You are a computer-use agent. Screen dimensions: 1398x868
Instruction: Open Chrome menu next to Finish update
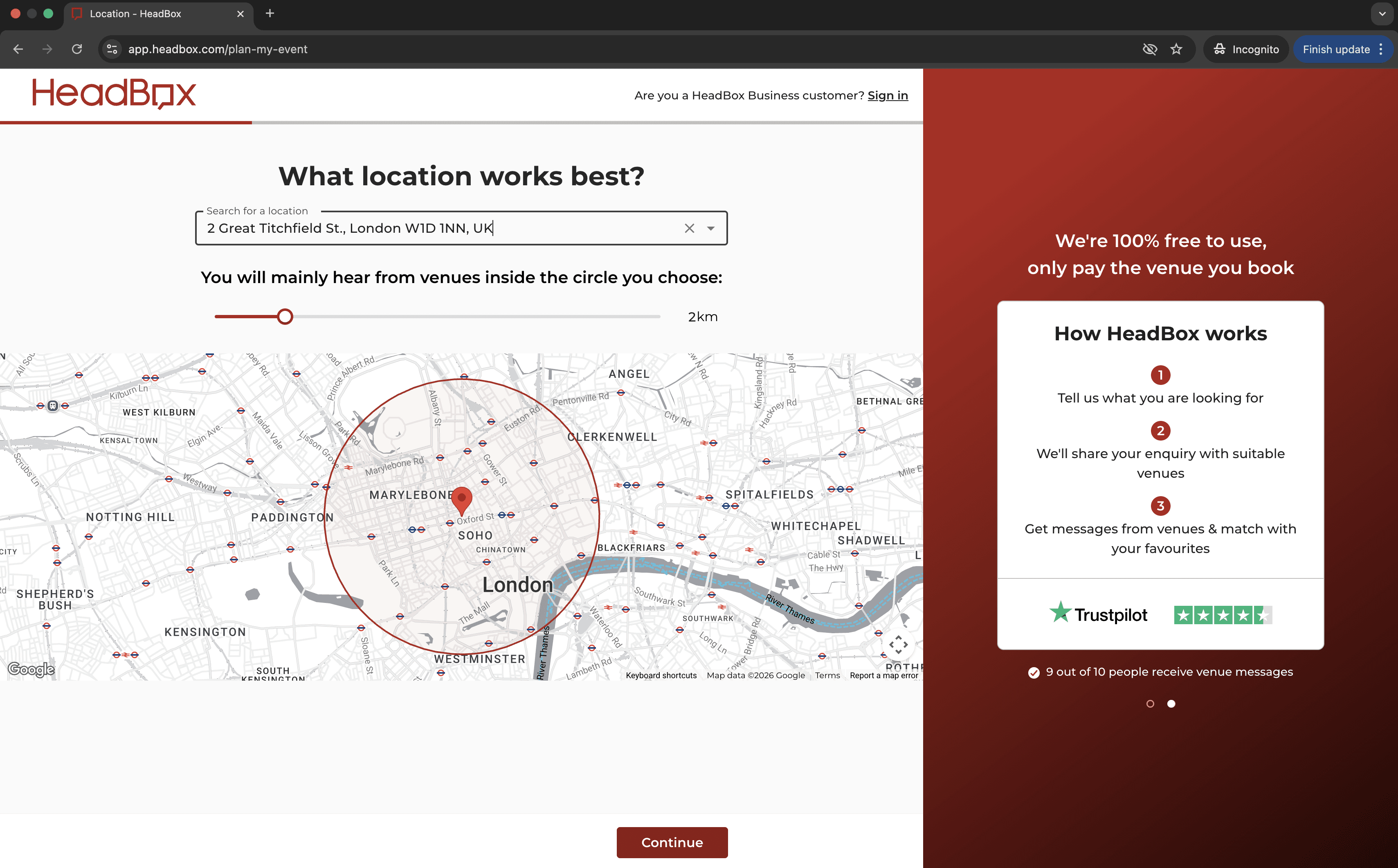pos(1381,49)
